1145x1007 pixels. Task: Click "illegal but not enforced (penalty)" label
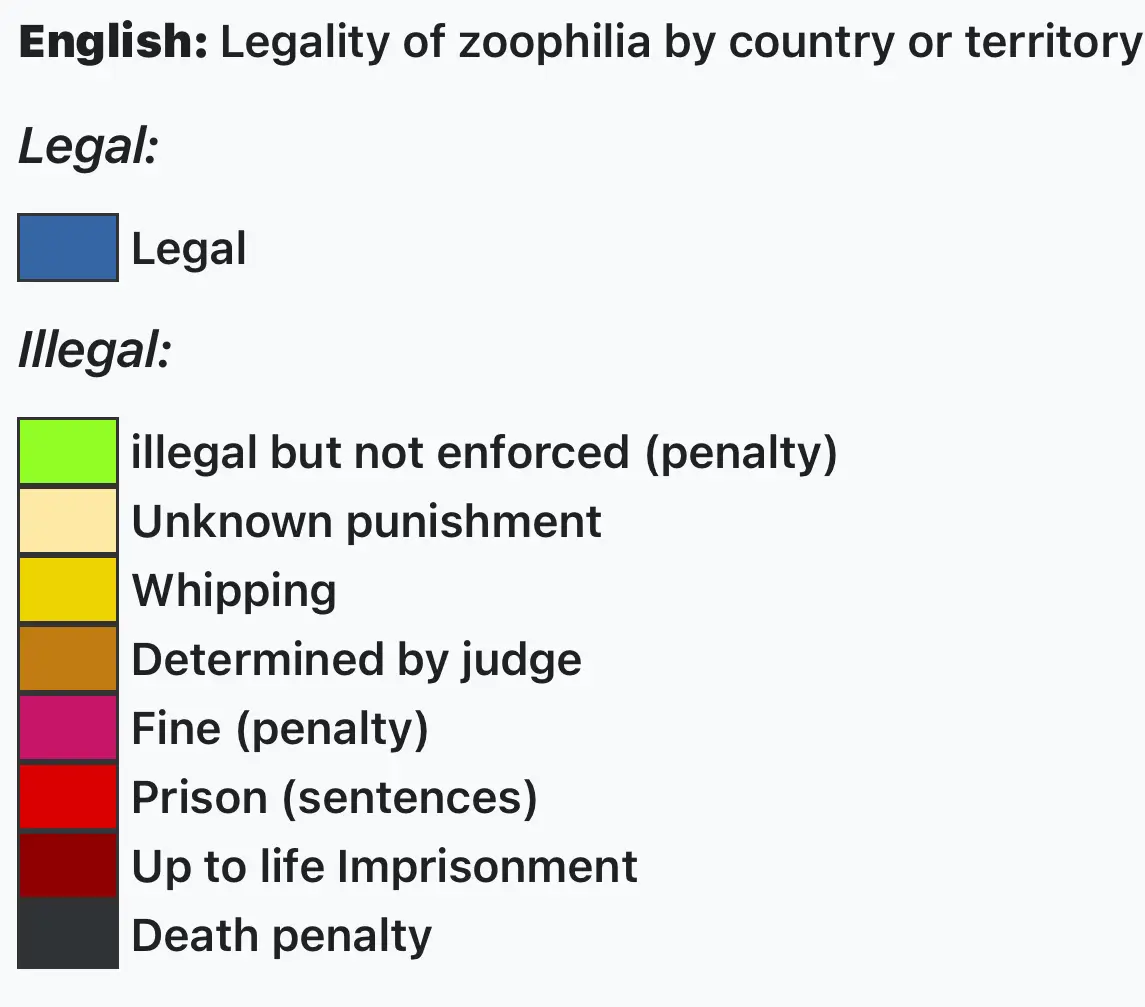[484, 453]
